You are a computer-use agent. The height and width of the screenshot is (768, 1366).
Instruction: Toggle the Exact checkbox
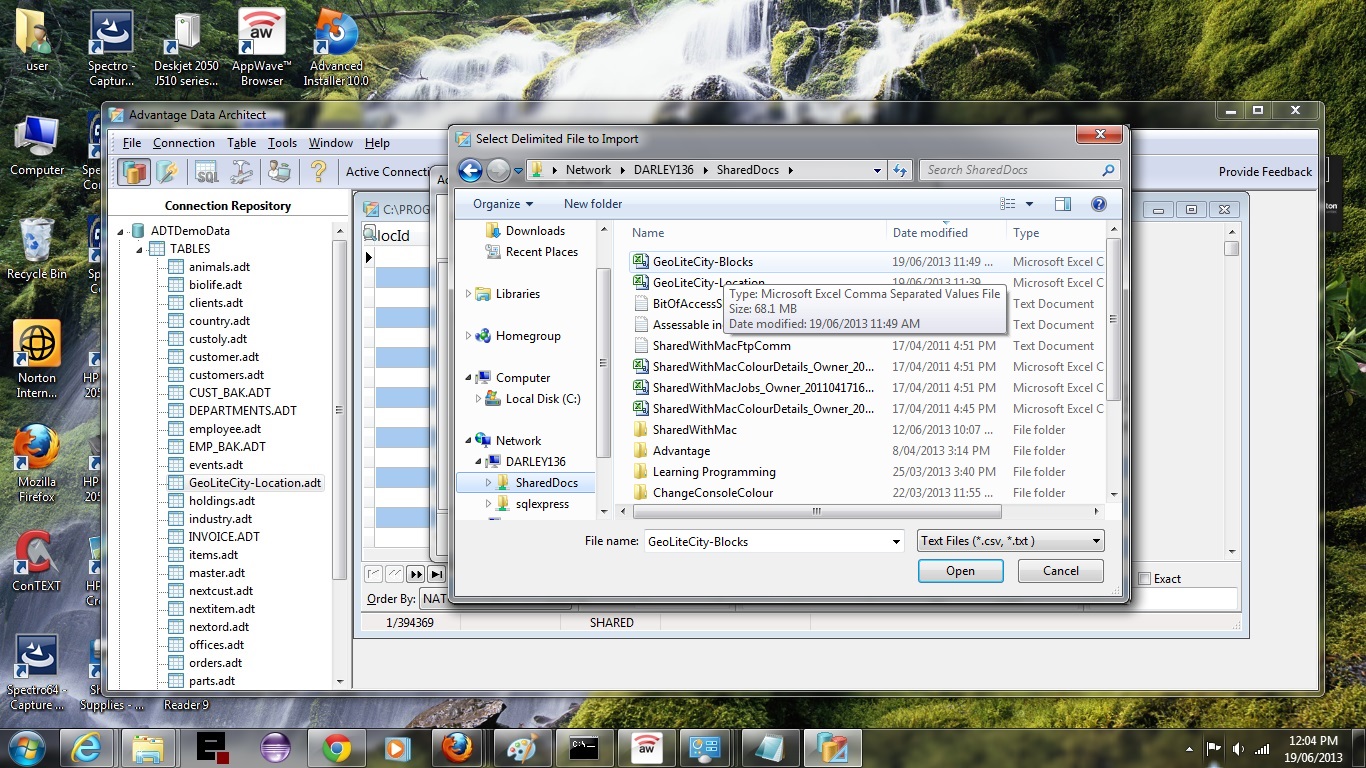pyautogui.click(x=1145, y=579)
